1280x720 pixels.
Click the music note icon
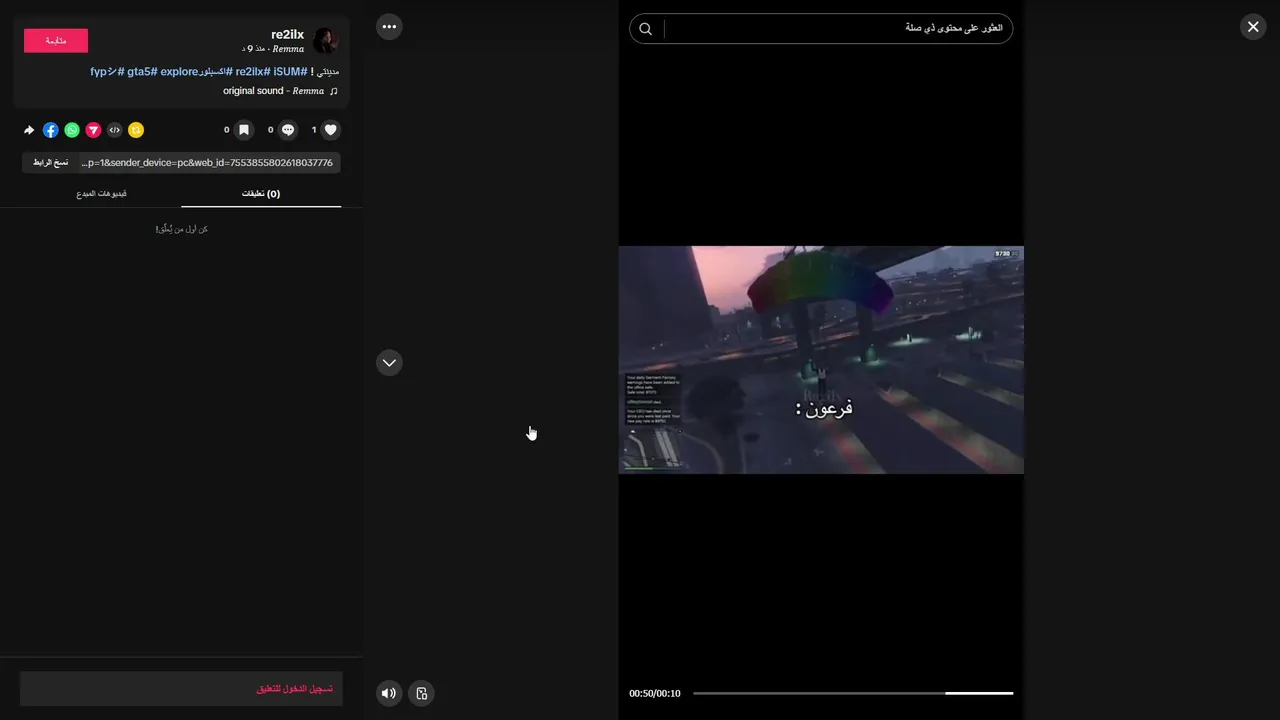[x=334, y=91]
